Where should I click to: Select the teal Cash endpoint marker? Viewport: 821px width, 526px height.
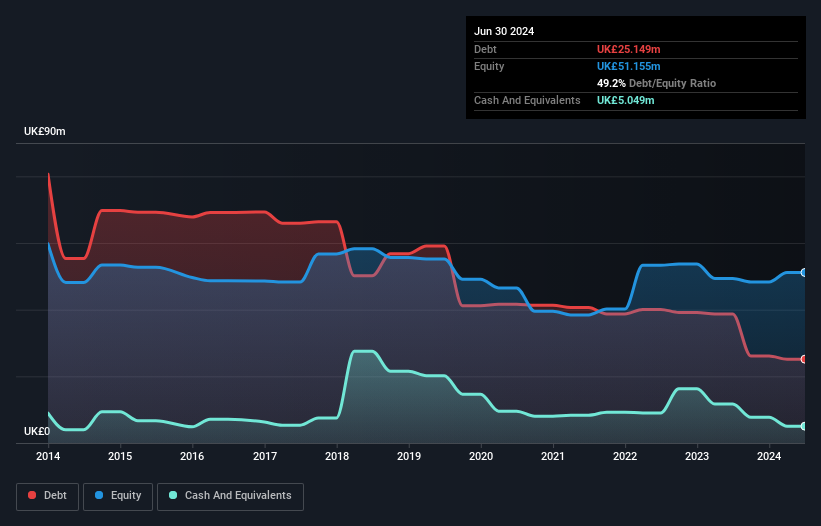click(x=803, y=426)
